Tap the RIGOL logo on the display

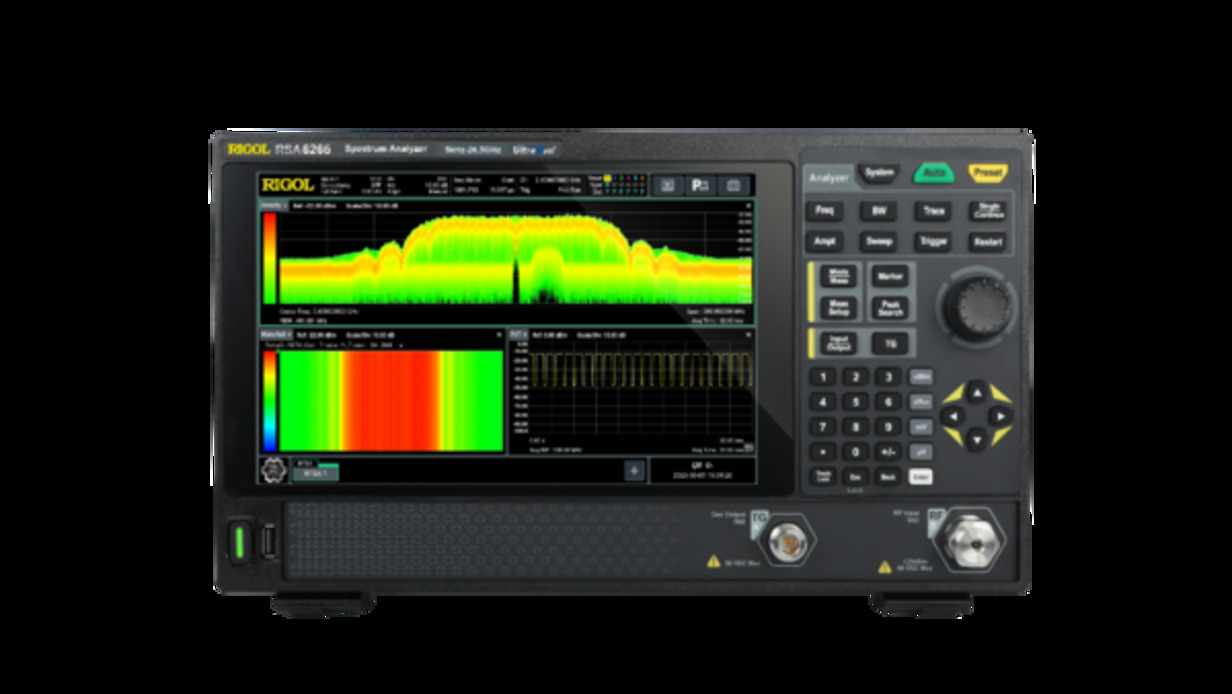pyautogui.click(x=287, y=185)
